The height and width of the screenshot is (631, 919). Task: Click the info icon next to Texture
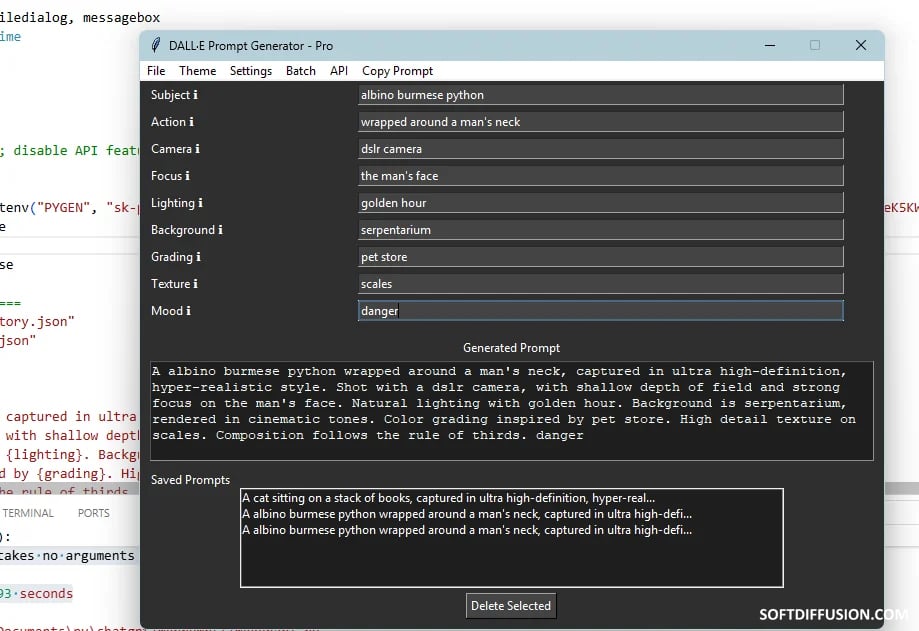pos(195,284)
